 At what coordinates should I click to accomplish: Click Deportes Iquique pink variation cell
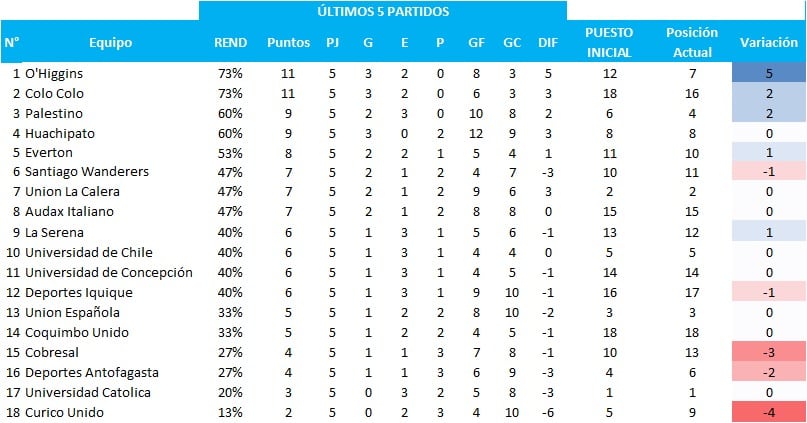(x=768, y=292)
